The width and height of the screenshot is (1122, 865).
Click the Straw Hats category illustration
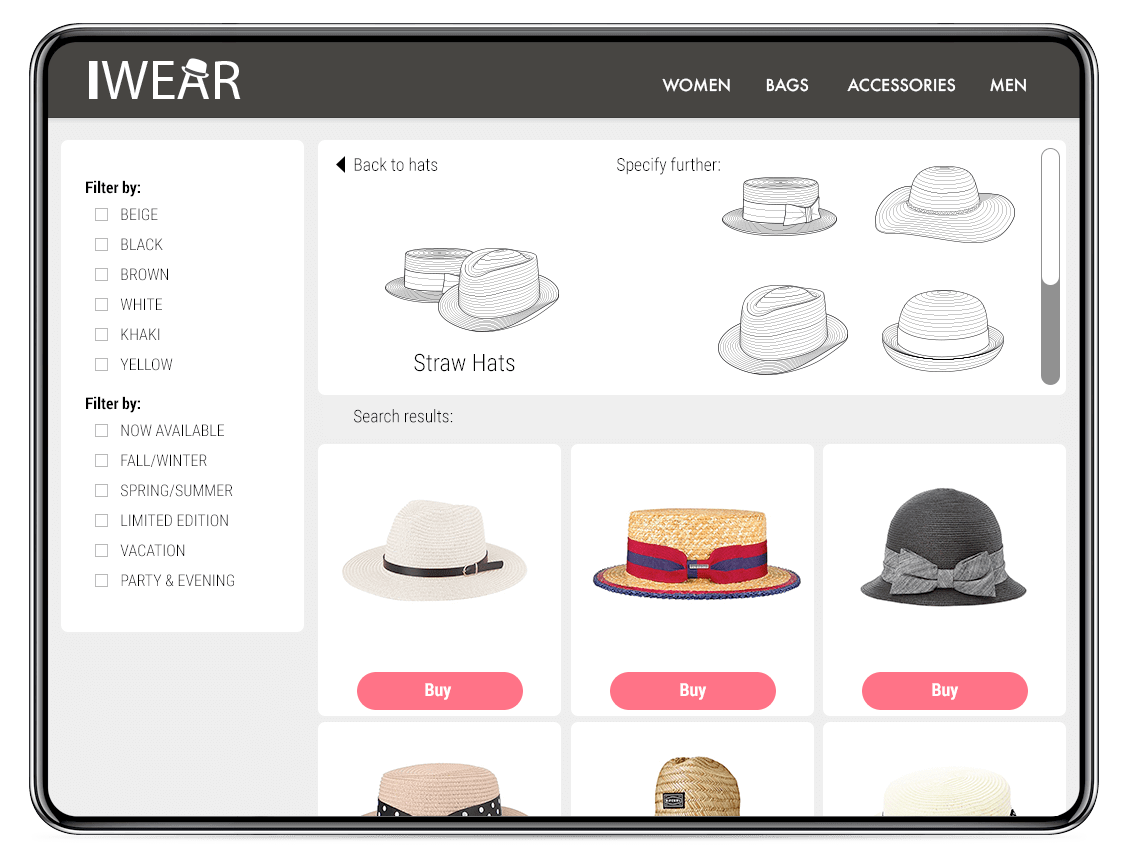471,290
